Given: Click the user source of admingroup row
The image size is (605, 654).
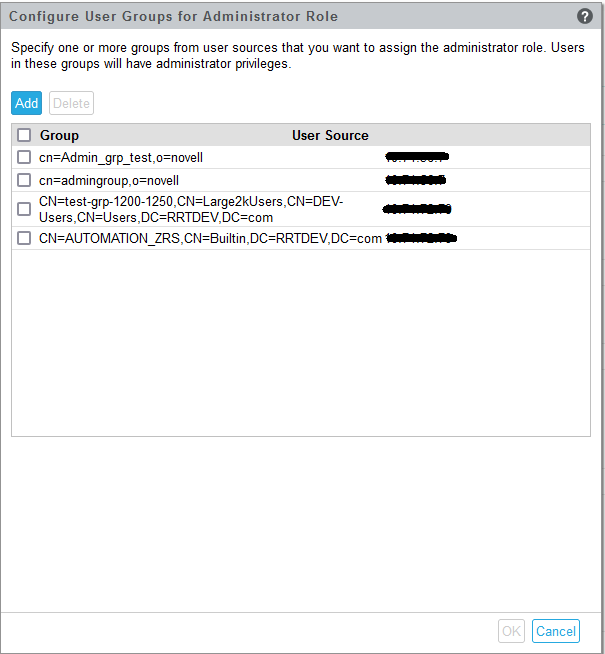Looking at the screenshot, I should tap(415, 180).
